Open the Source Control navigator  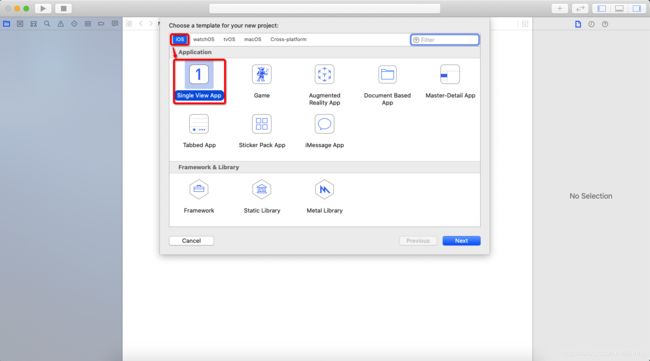pyautogui.click(x=20, y=24)
